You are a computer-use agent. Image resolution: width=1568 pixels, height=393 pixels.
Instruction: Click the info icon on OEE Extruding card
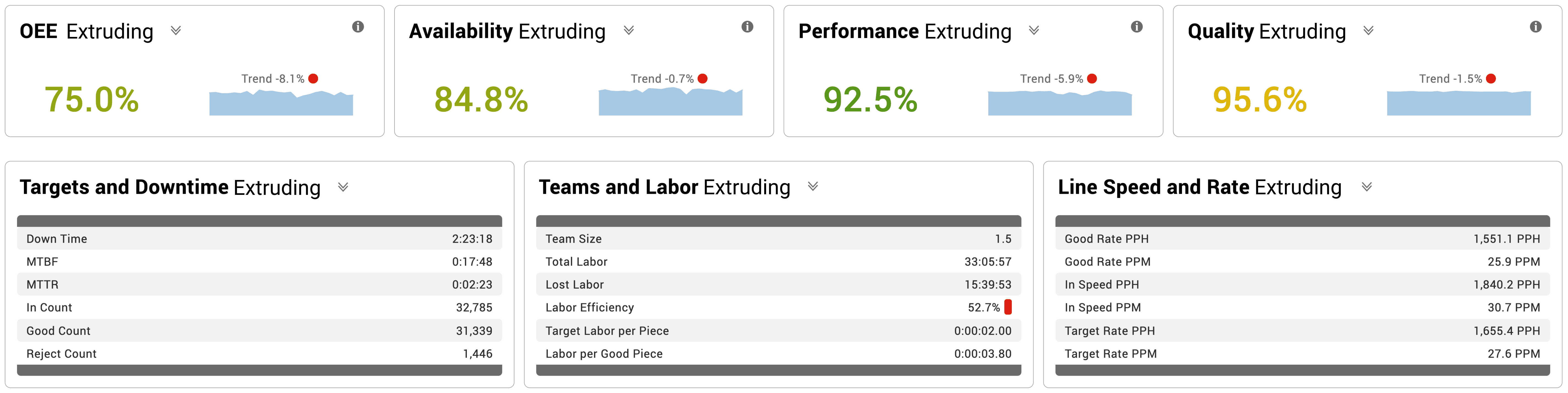pyautogui.click(x=358, y=27)
